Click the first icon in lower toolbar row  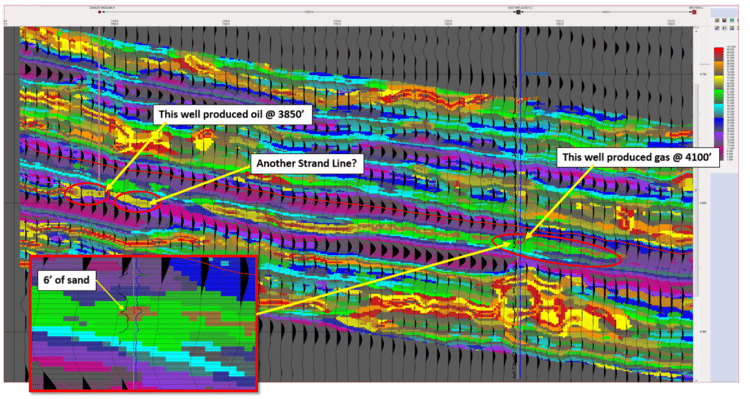point(717,28)
